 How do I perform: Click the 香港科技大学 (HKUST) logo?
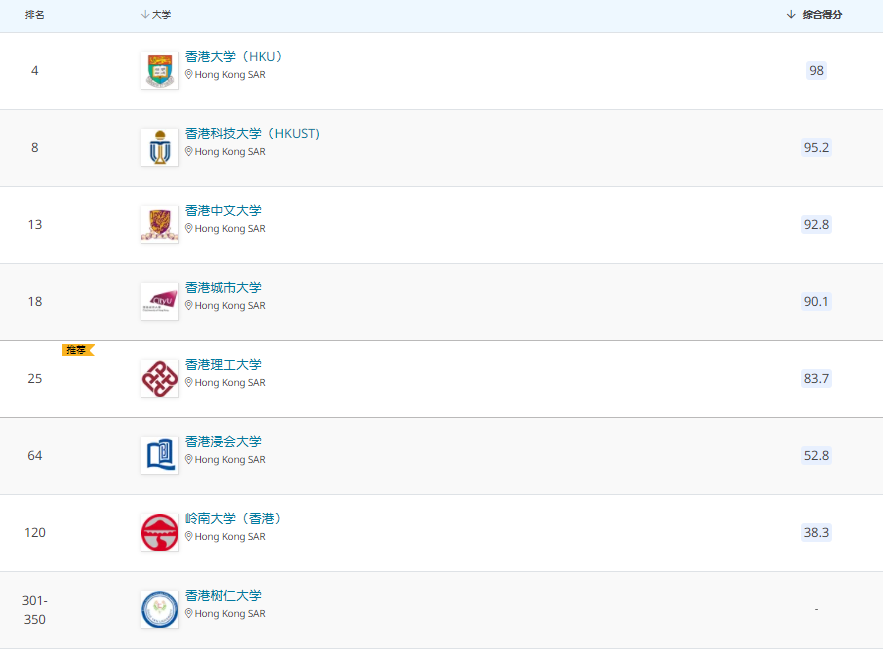point(159,148)
